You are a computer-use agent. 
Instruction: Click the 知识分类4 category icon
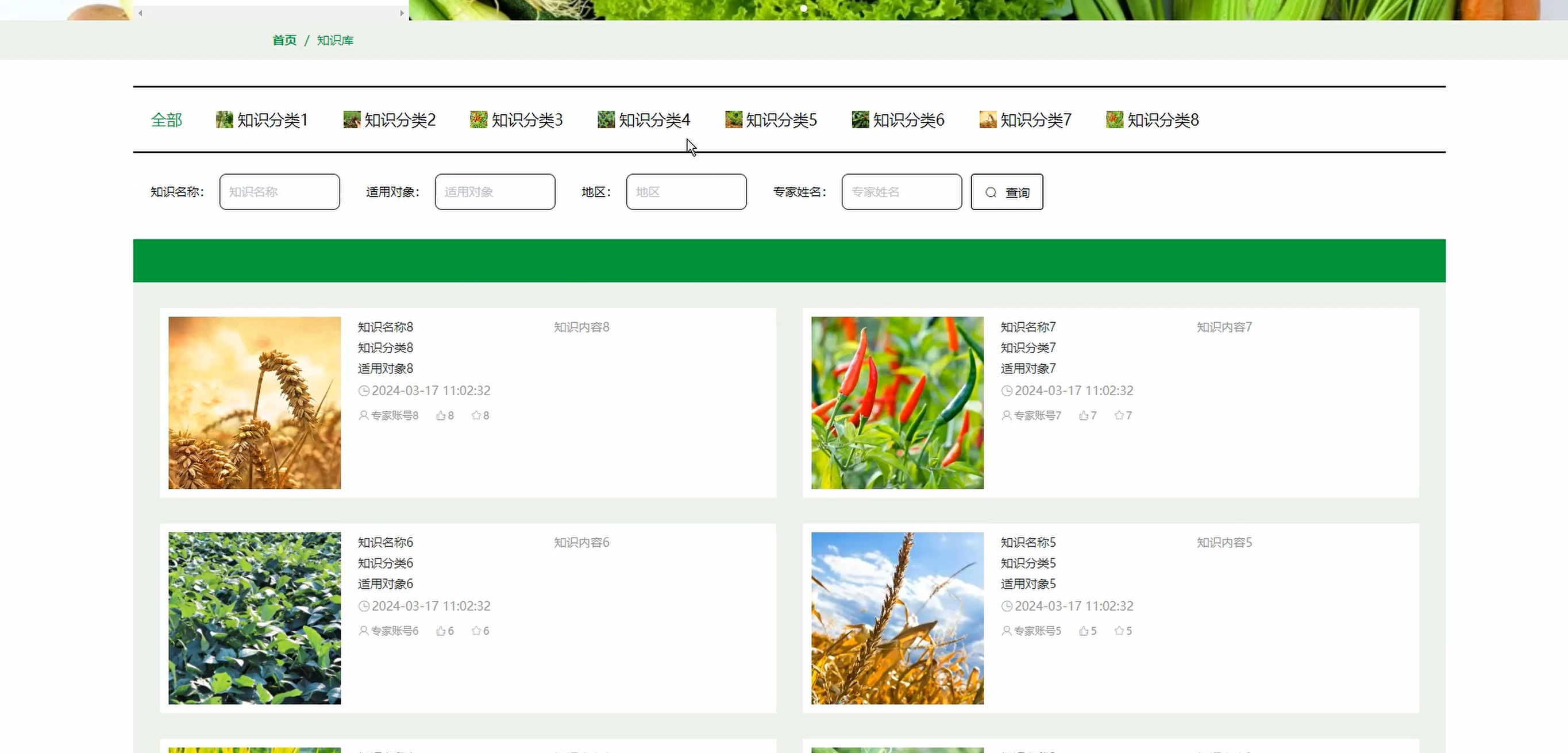pos(606,120)
